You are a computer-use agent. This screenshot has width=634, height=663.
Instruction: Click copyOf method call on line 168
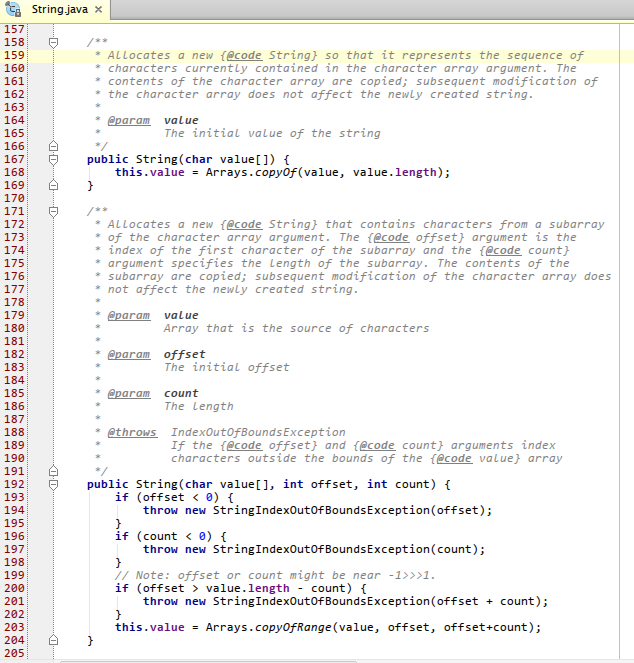(x=276, y=173)
